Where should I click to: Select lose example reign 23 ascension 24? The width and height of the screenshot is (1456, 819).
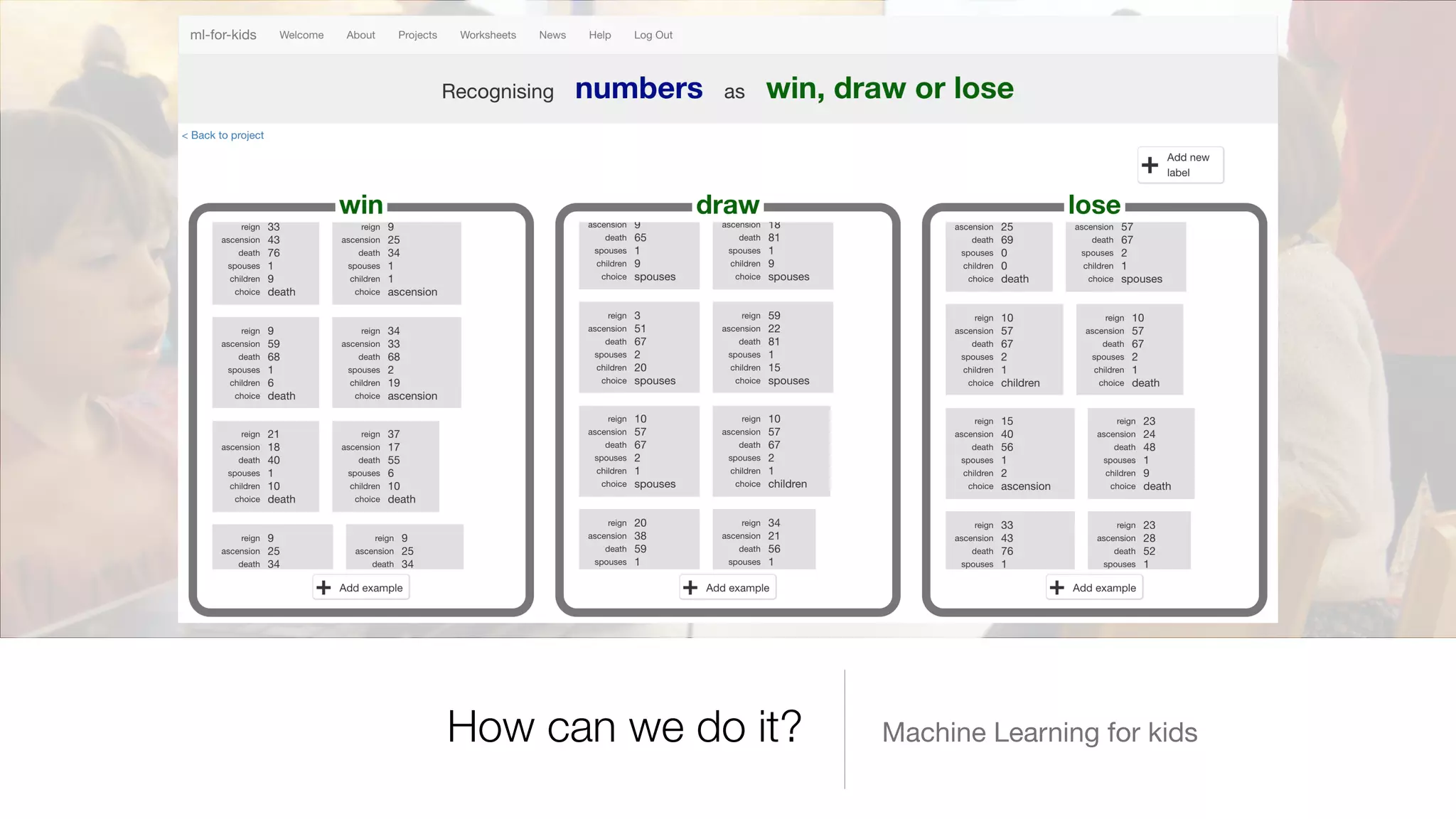click(1141, 454)
